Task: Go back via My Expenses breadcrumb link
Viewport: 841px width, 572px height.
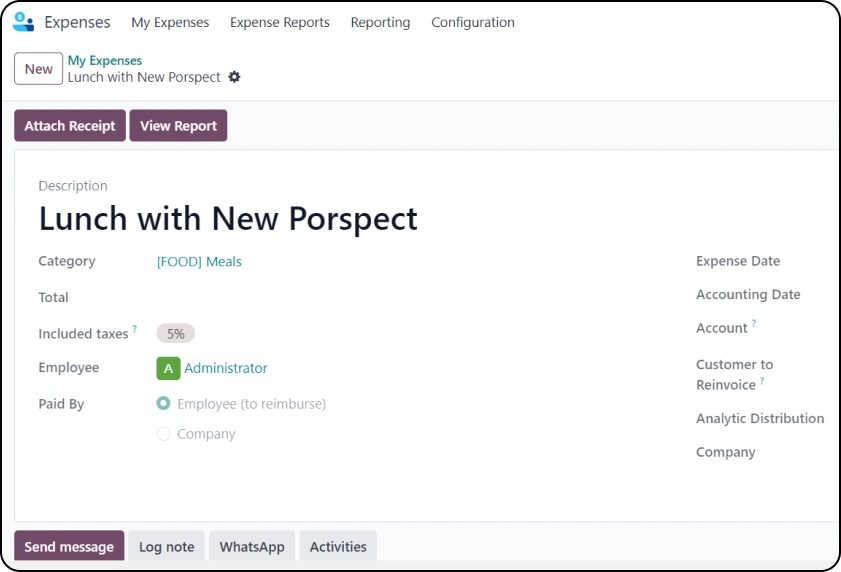Action: coord(105,61)
